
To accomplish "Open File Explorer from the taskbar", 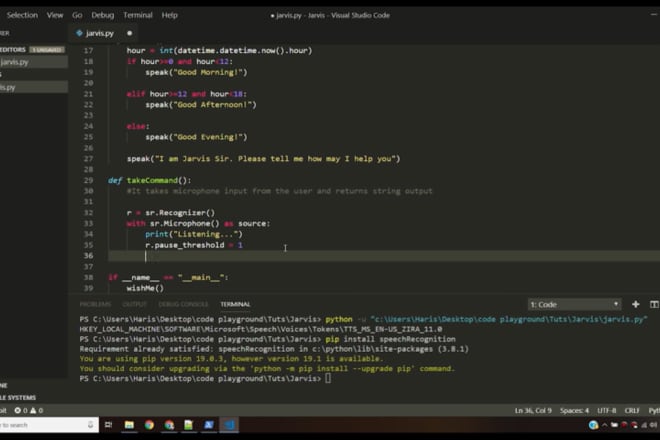I will 129,425.
